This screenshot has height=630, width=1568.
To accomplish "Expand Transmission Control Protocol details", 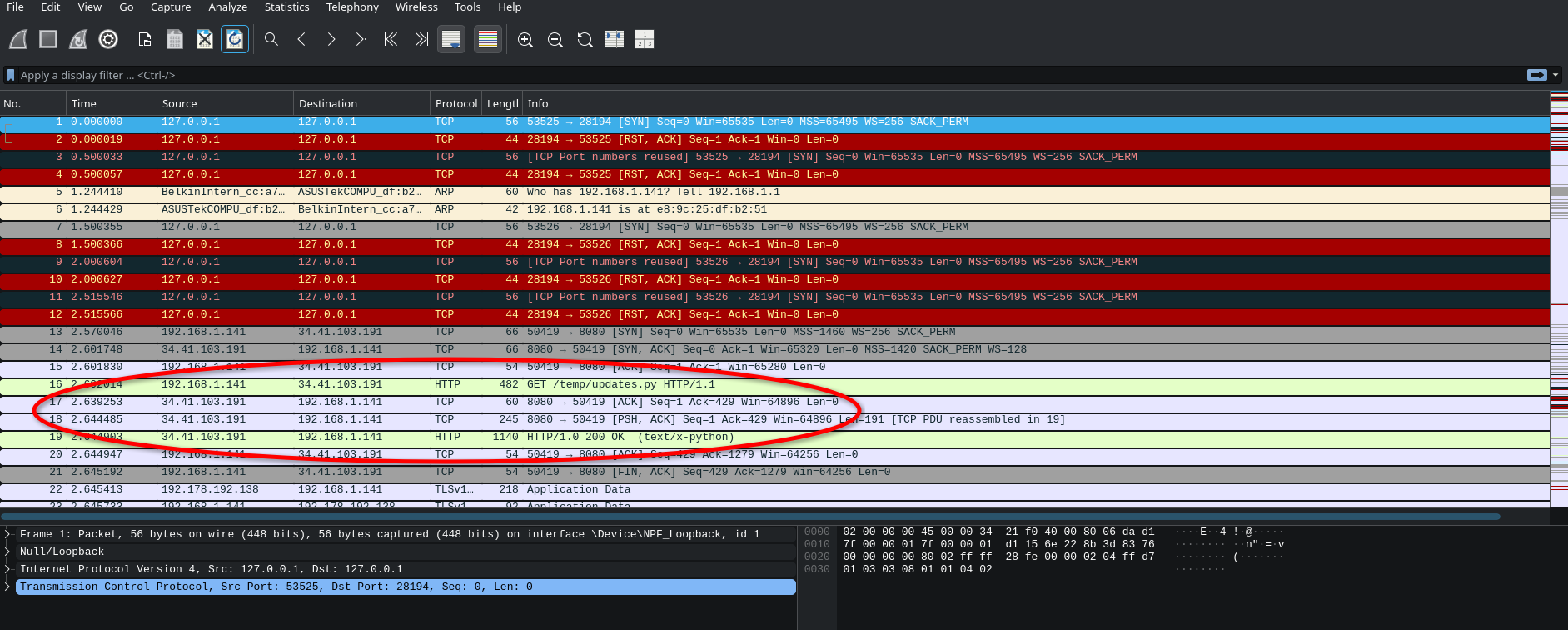I will pos(7,587).
